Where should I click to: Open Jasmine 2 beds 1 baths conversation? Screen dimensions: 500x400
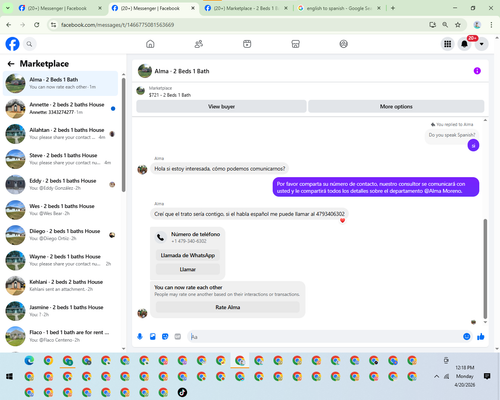[60, 311]
